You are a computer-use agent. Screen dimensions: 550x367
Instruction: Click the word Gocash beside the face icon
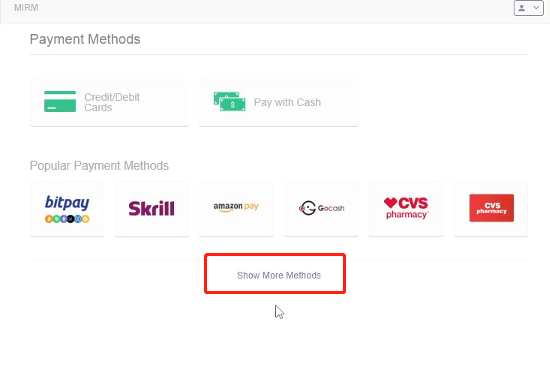pyautogui.click(x=331, y=208)
